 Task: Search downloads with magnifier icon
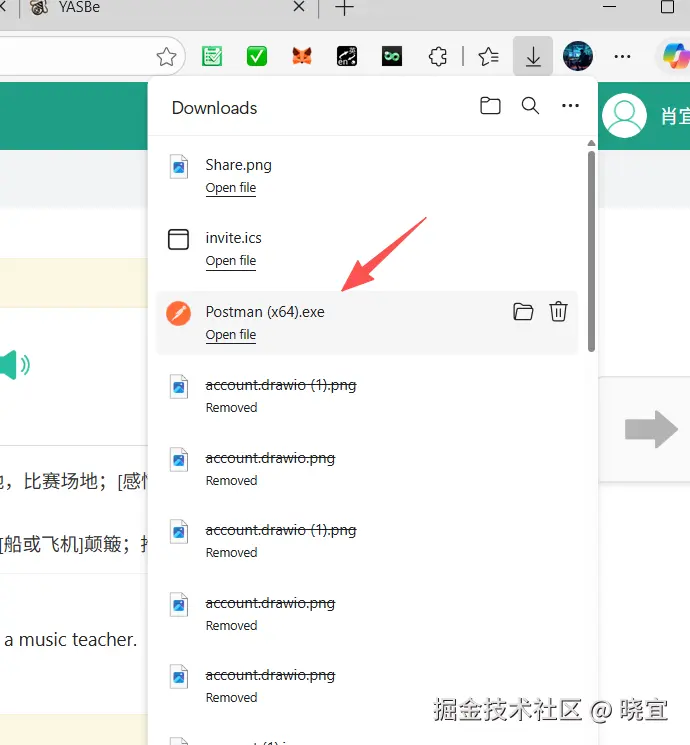click(530, 105)
